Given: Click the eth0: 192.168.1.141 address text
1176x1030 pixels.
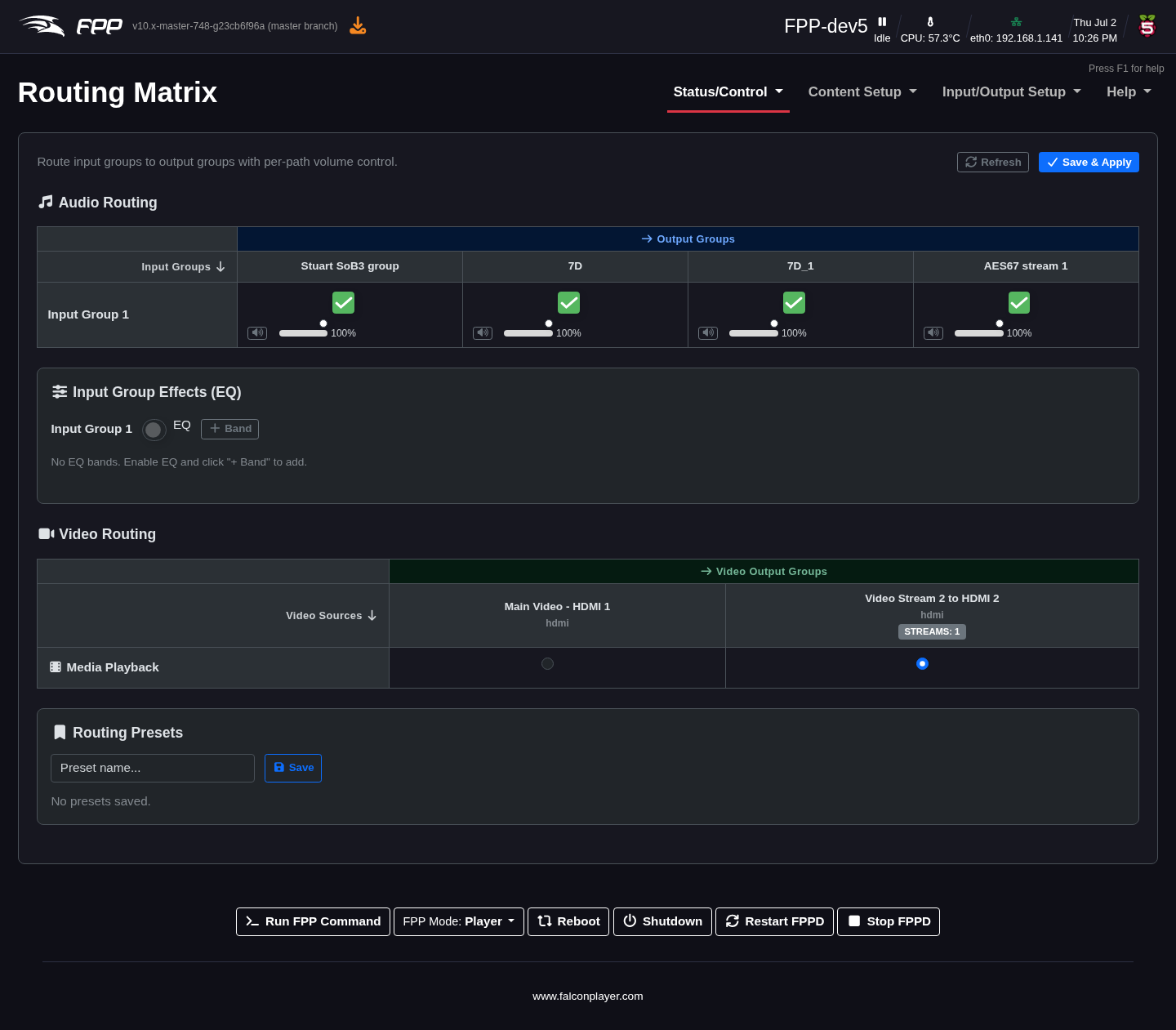Looking at the screenshot, I should click(1017, 38).
